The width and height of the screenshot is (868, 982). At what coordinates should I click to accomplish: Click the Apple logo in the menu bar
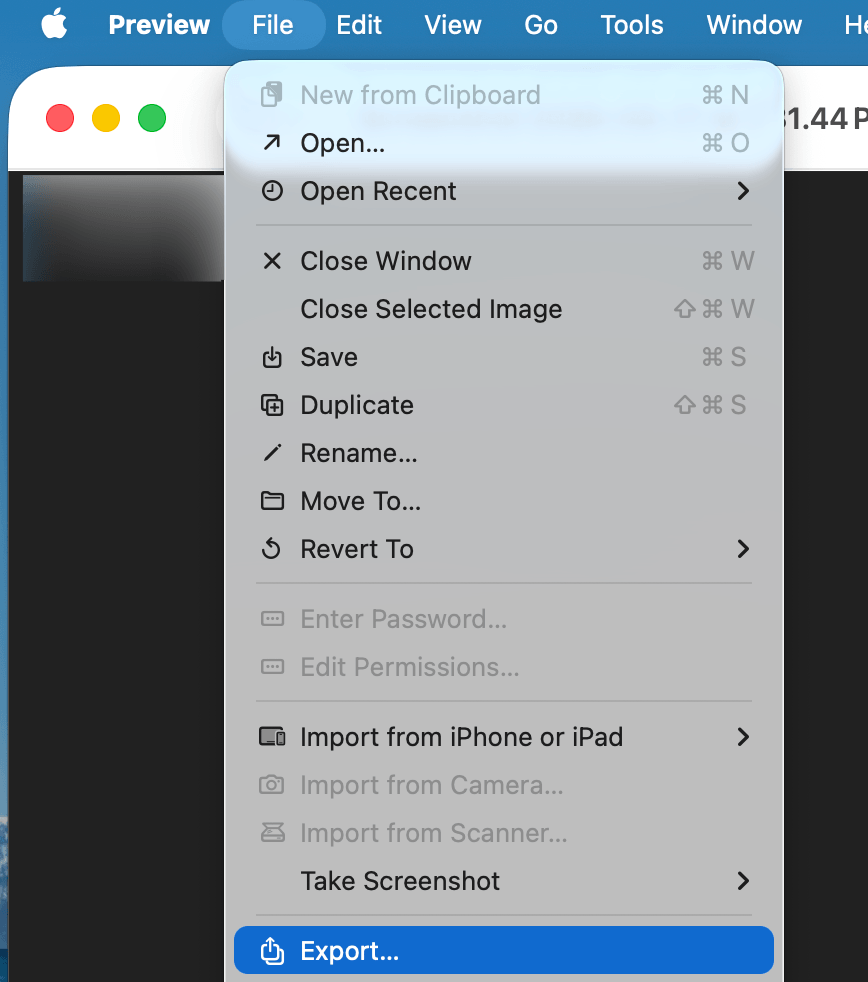click(54, 25)
